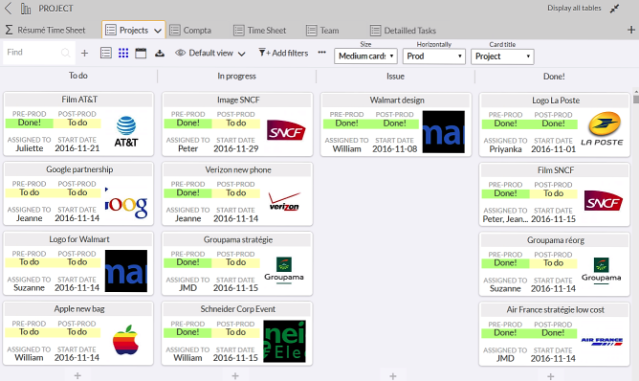
Task: Click the Verizon logo thumbnail
Action: [284, 202]
